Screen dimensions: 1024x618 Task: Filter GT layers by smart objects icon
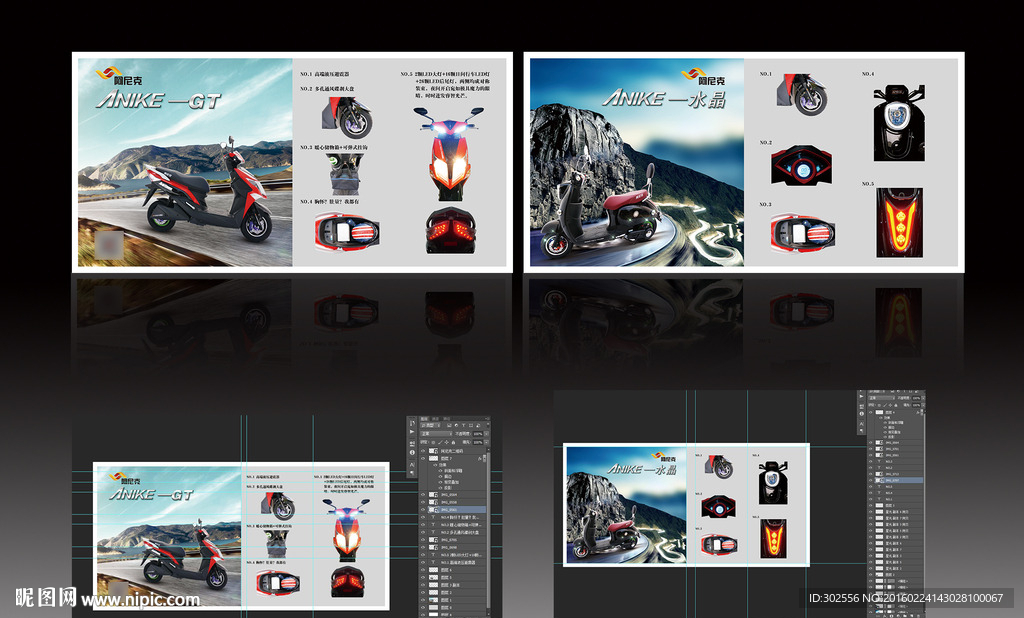pos(478,425)
